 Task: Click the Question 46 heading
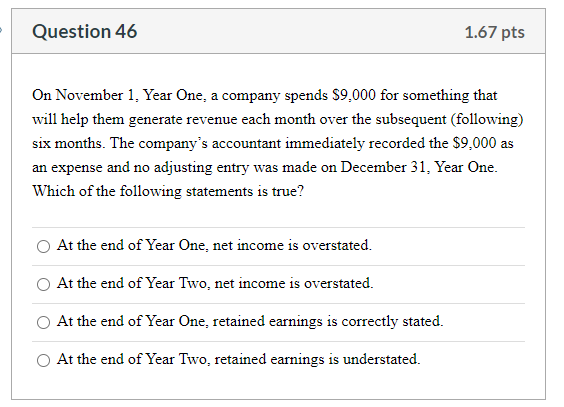point(85,32)
